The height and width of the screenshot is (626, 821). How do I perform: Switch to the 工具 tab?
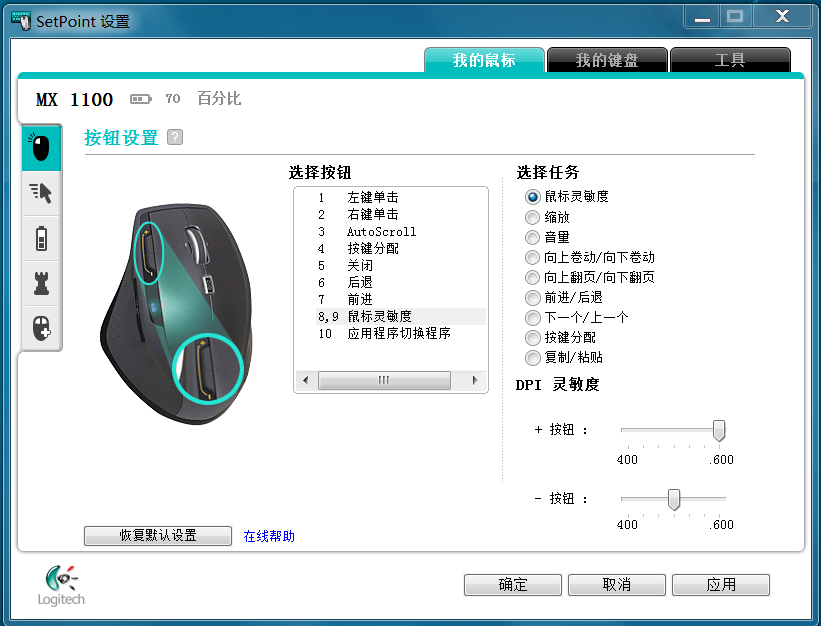pyautogui.click(x=730, y=60)
